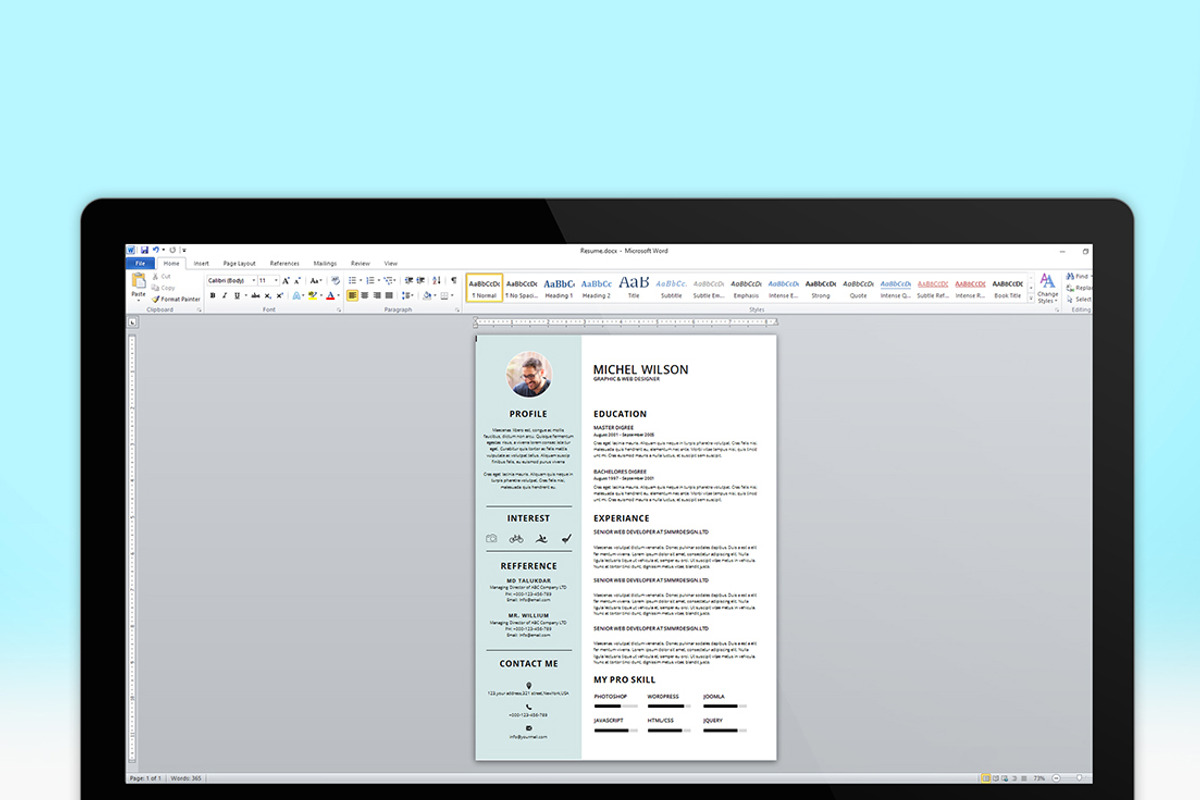
Task: Click red Font Color button
Action: [x=330, y=296]
